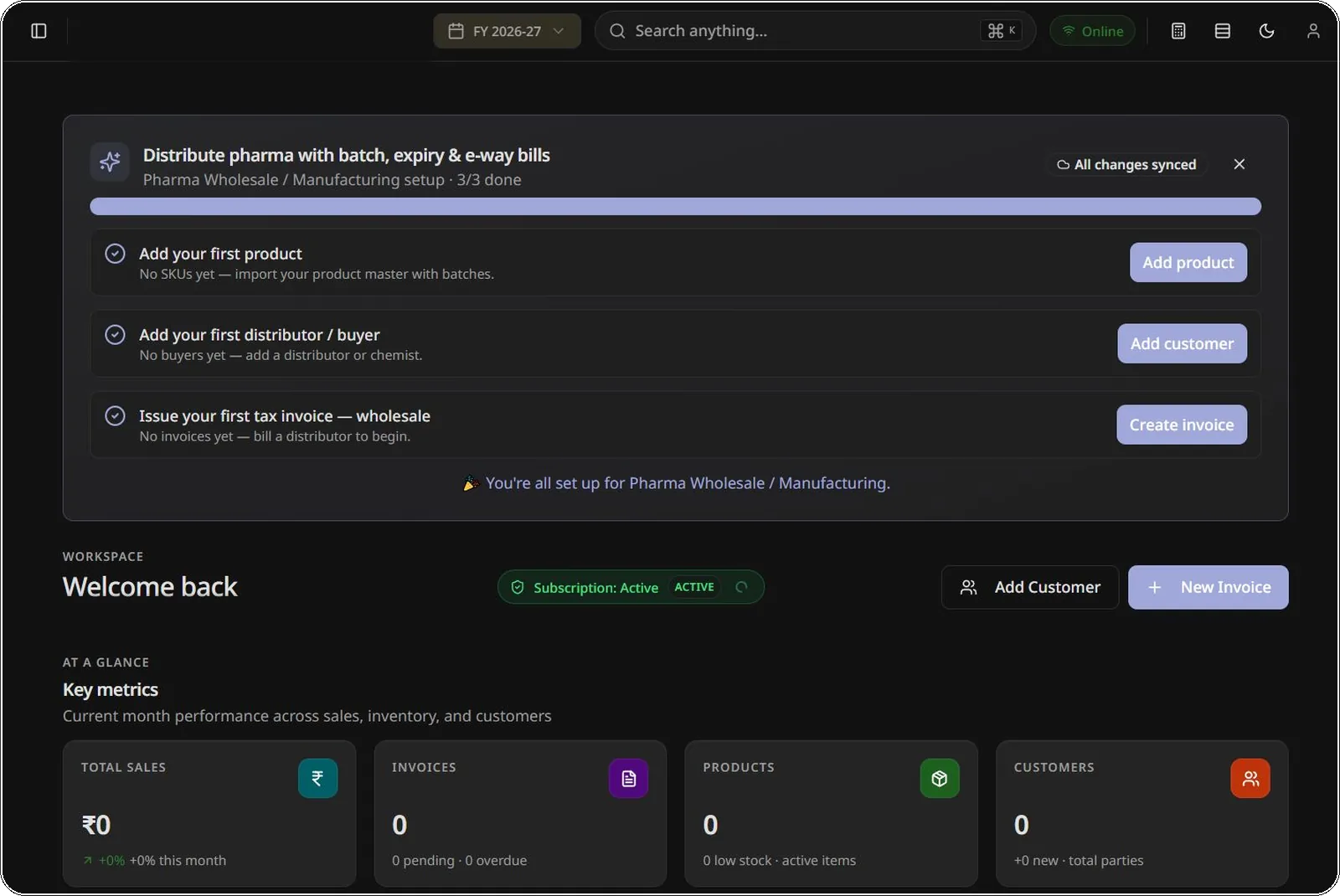Toggle the first distributor / buyer checkmark
Viewport: 1340px width, 896px height.
[x=115, y=335]
